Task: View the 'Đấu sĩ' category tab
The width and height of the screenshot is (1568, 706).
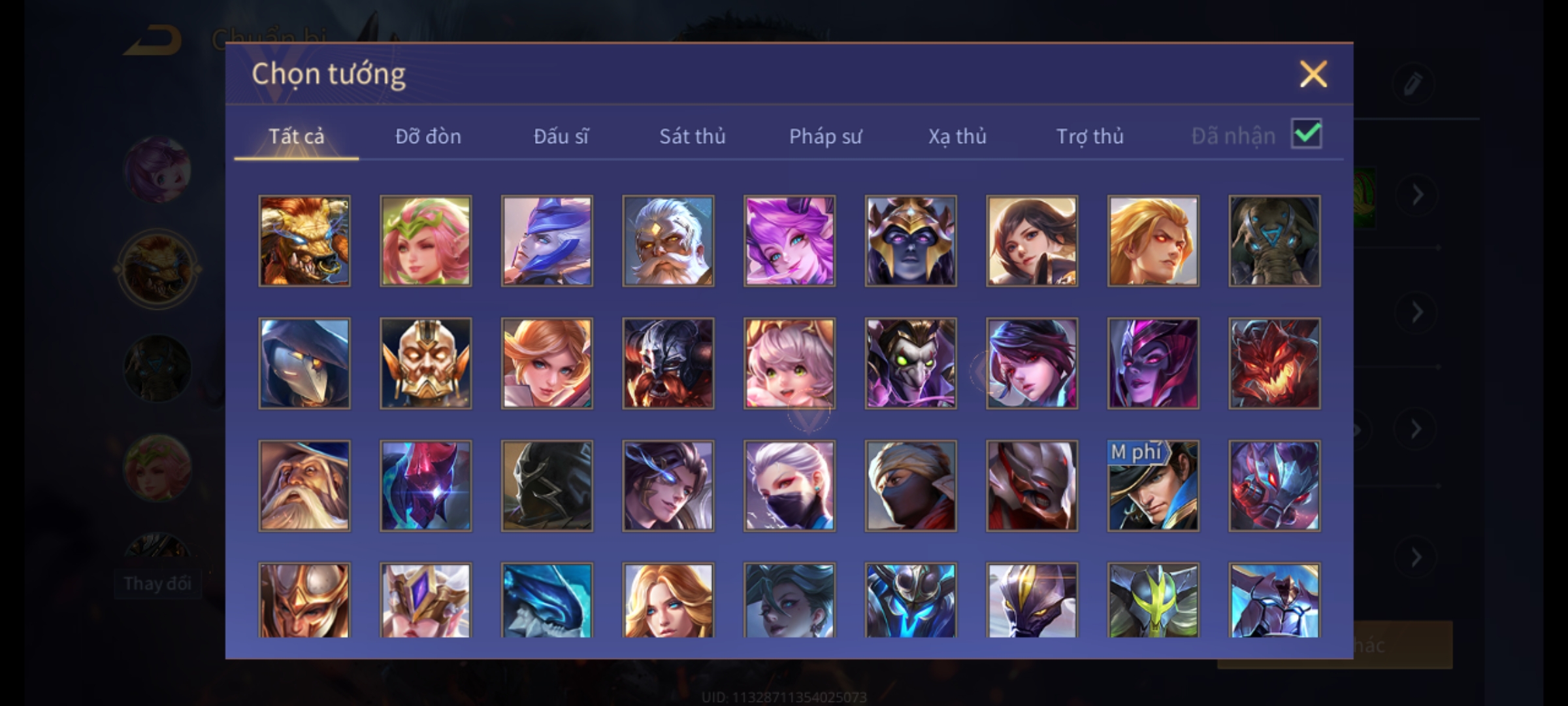Action: coord(561,136)
